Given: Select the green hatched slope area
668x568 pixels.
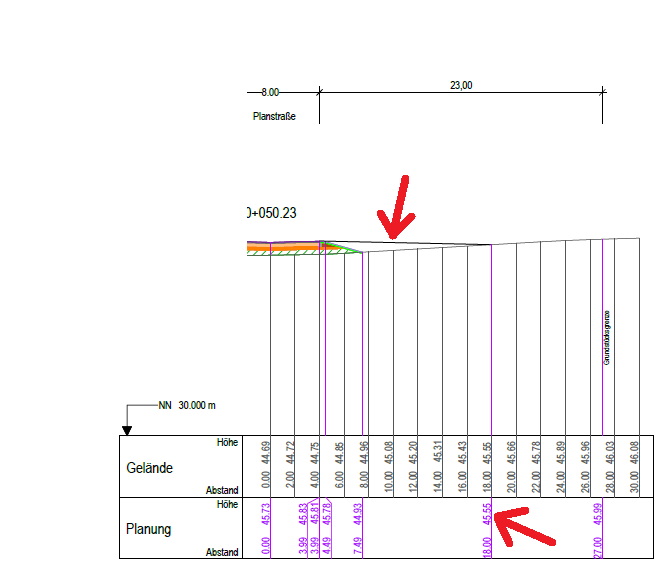Looking at the screenshot, I should (338, 247).
